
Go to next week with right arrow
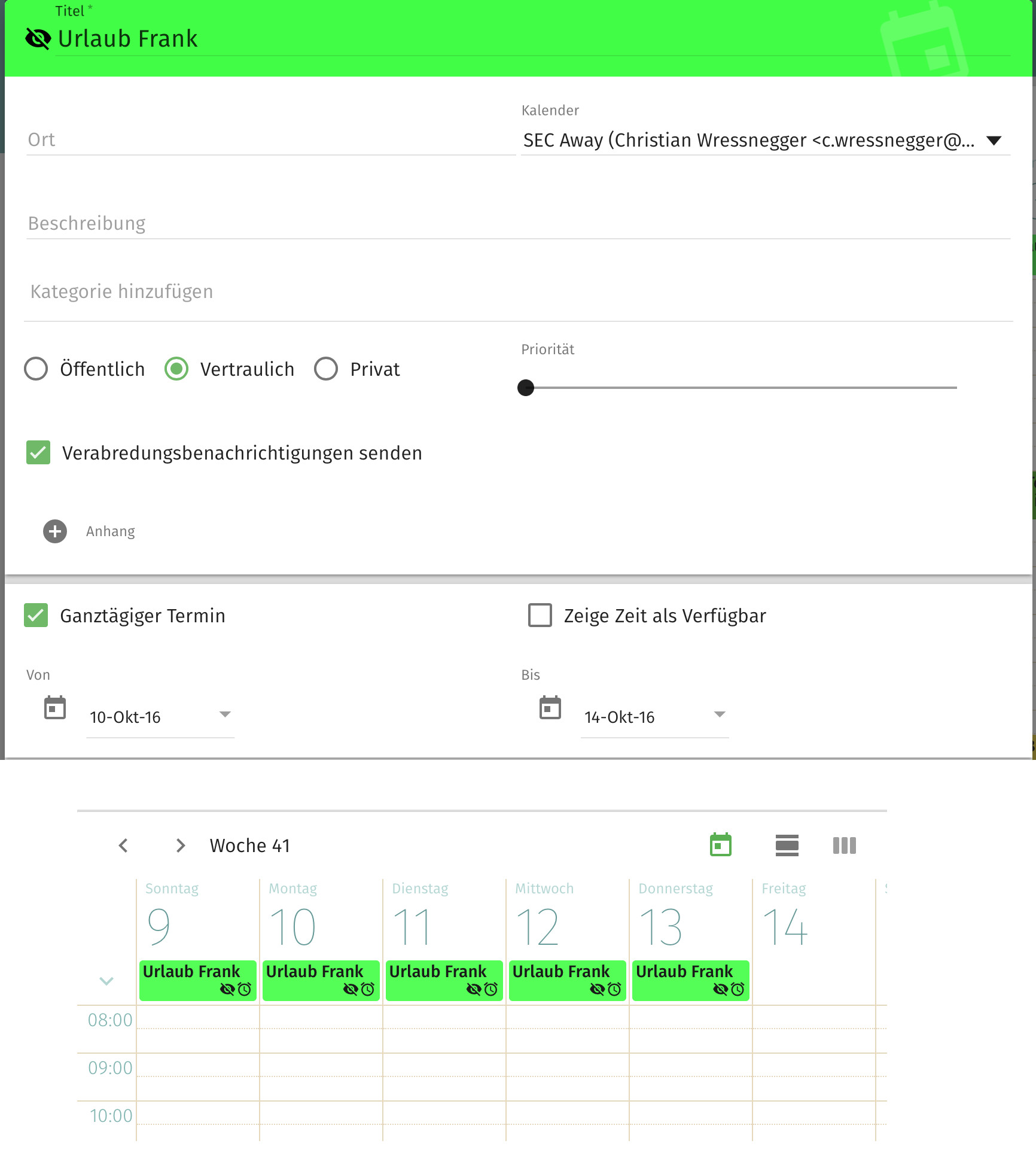[180, 845]
